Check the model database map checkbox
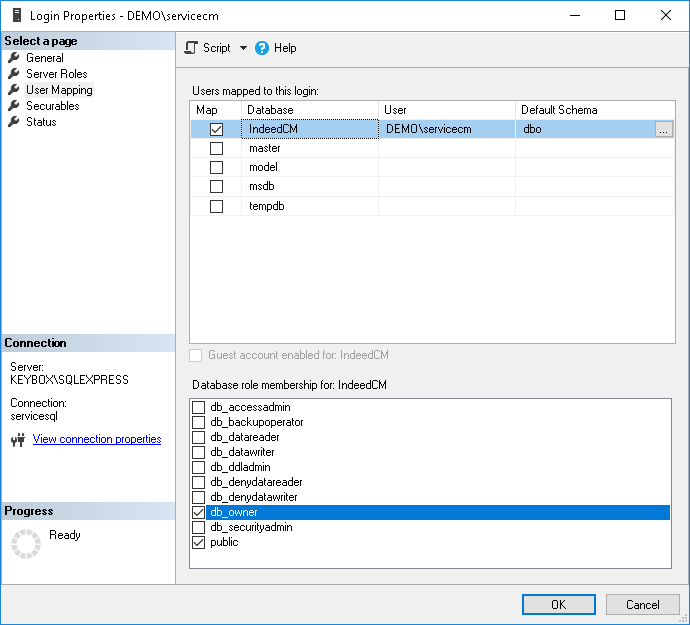 (216, 167)
